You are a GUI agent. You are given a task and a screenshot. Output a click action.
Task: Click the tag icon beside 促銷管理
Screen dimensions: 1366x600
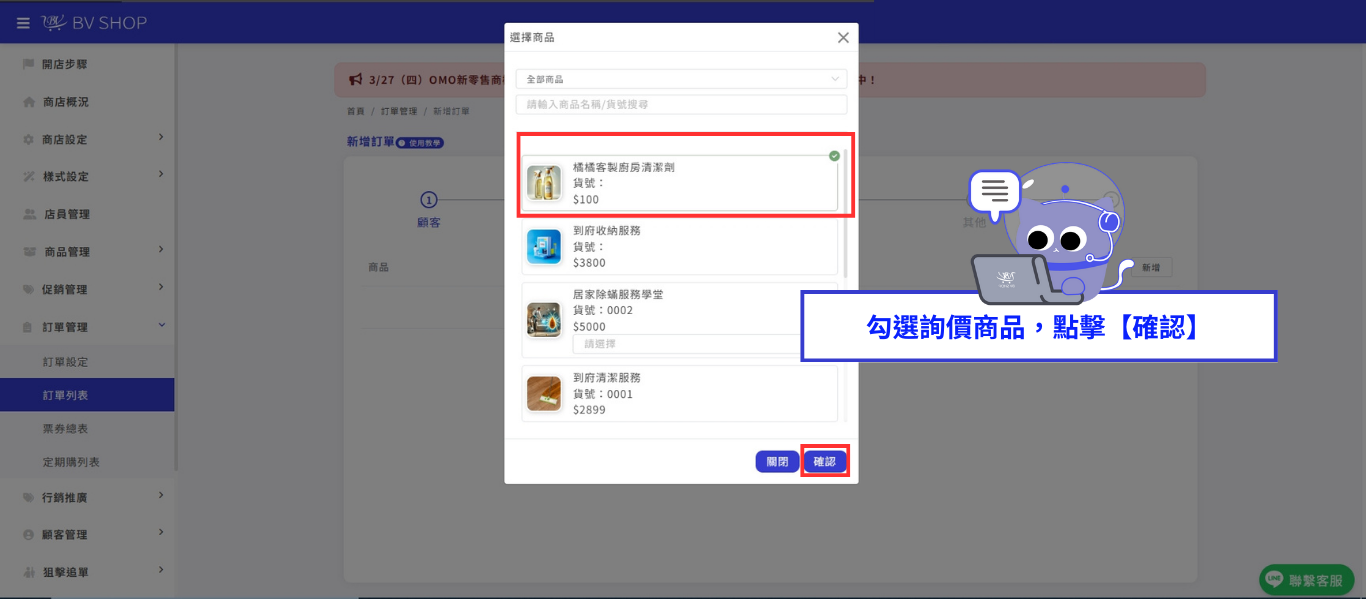pyautogui.click(x=28, y=289)
